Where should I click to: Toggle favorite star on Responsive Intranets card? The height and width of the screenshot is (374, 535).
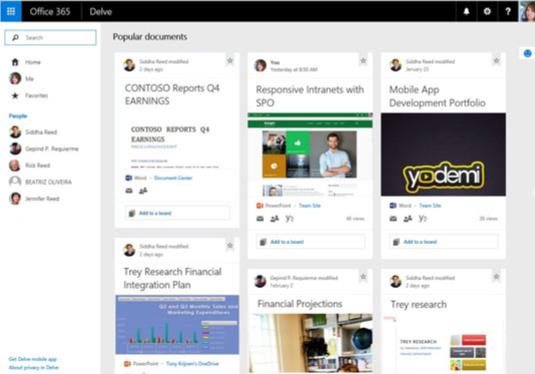(x=363, y=61)
